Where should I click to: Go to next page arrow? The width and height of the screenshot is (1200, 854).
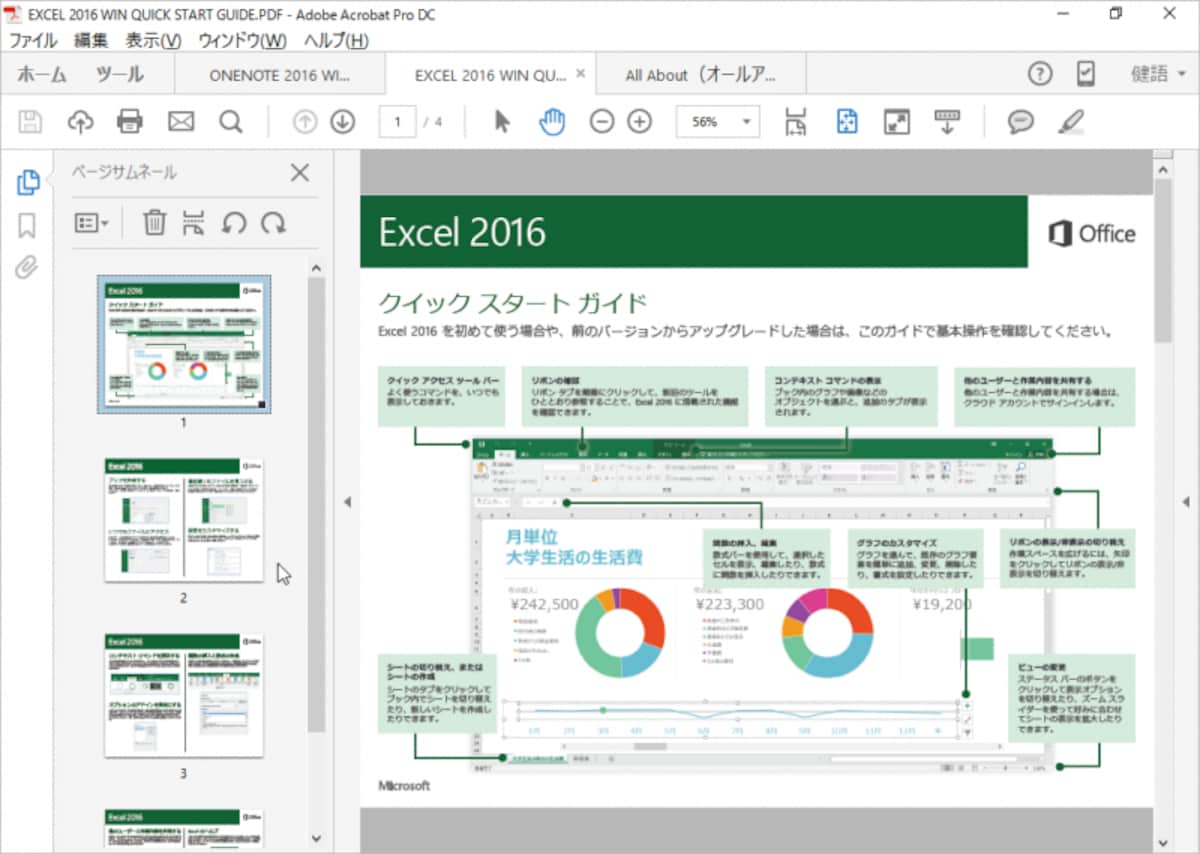click(x=343, y=122)
